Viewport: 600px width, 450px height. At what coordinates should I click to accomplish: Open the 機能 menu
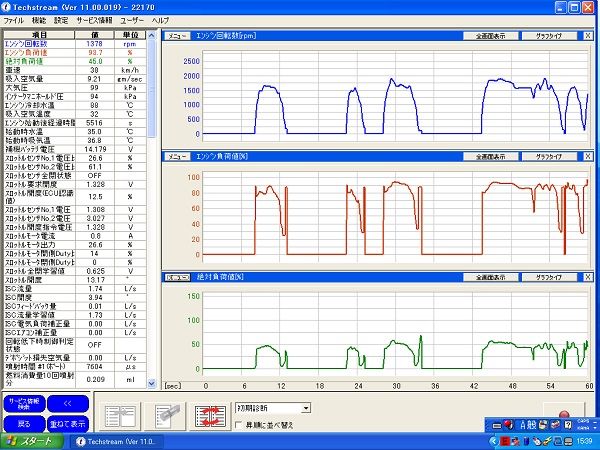point(39,20)
